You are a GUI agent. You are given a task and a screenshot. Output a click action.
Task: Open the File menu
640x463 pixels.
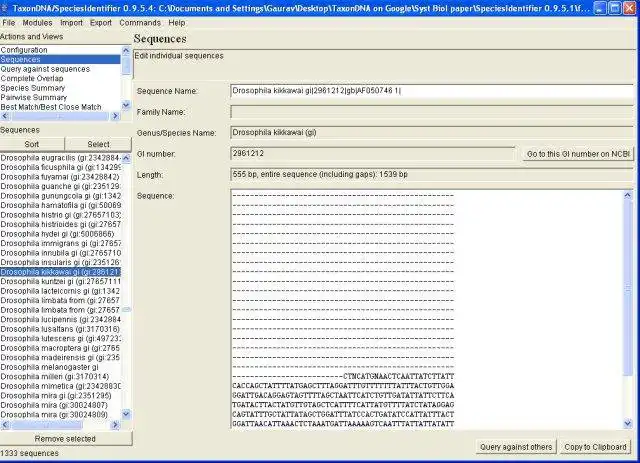coord(9,23)
